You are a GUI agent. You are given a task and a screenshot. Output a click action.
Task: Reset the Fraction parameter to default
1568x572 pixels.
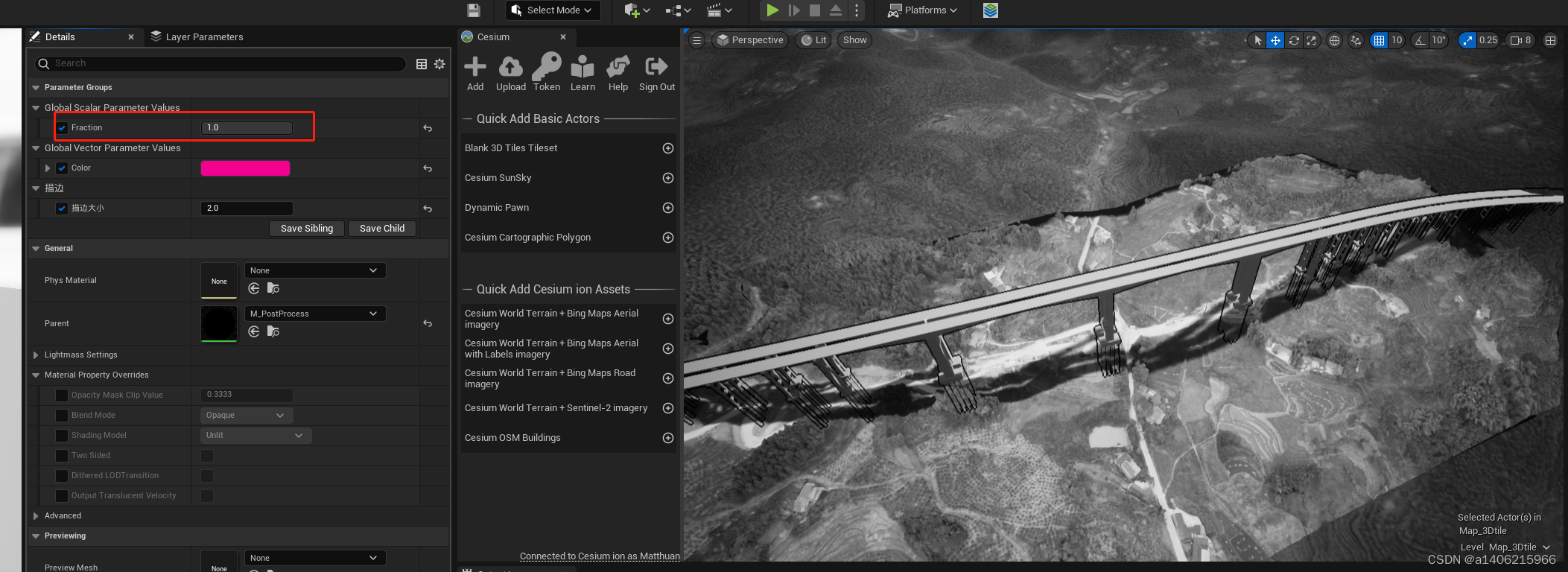(428, 128)
